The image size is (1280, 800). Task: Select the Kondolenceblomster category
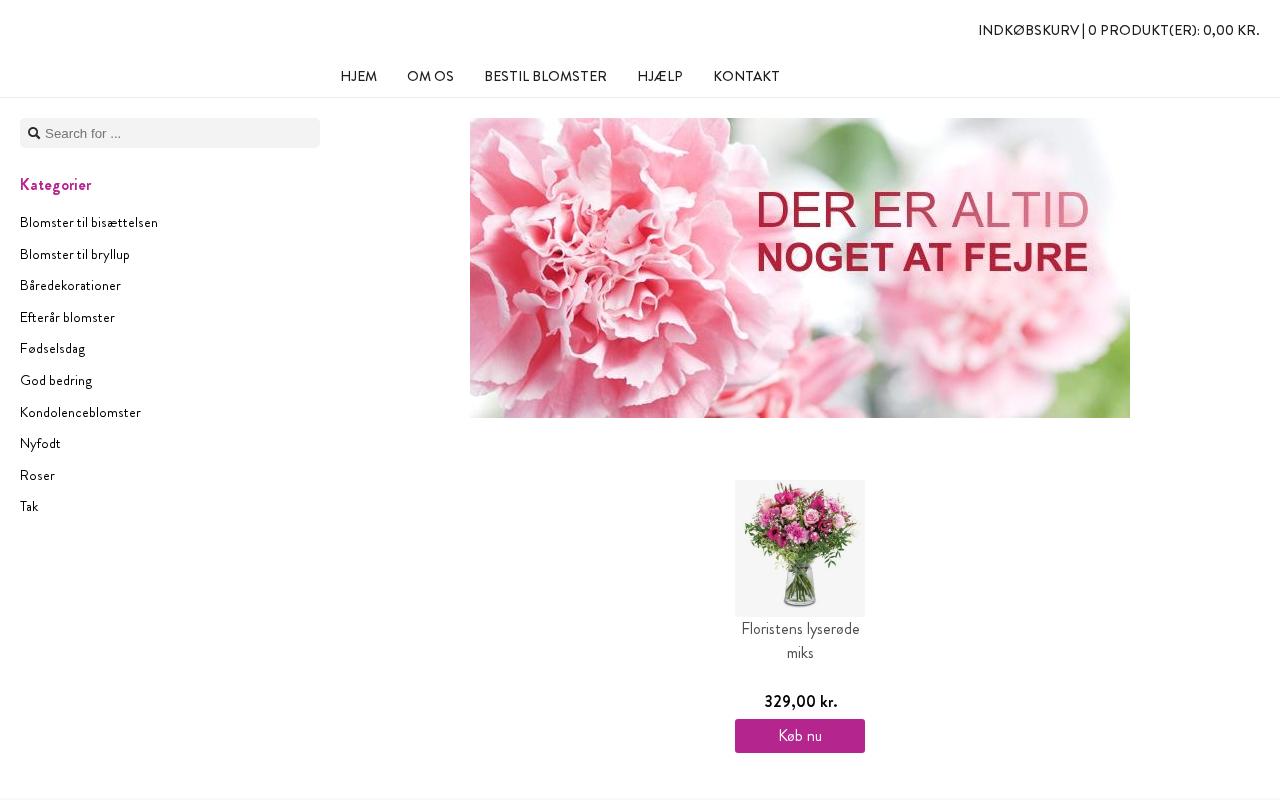(x=80, y=412)
